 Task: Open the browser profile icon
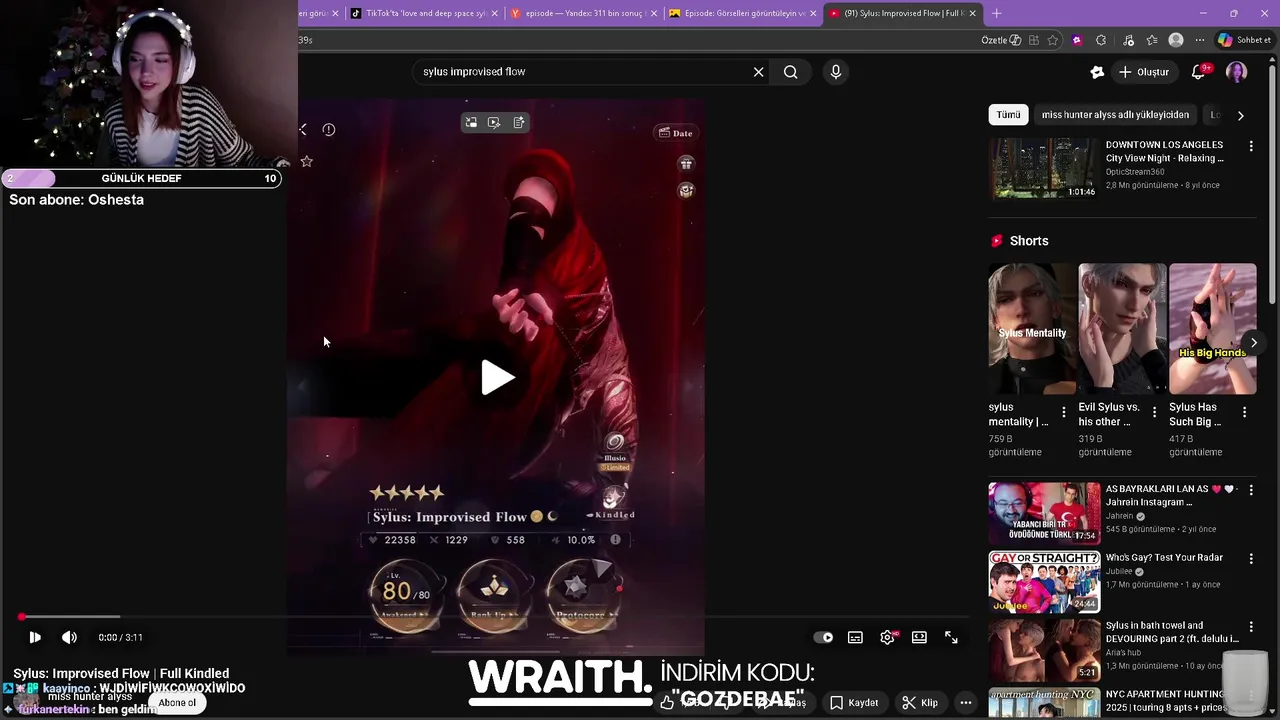1176,40
